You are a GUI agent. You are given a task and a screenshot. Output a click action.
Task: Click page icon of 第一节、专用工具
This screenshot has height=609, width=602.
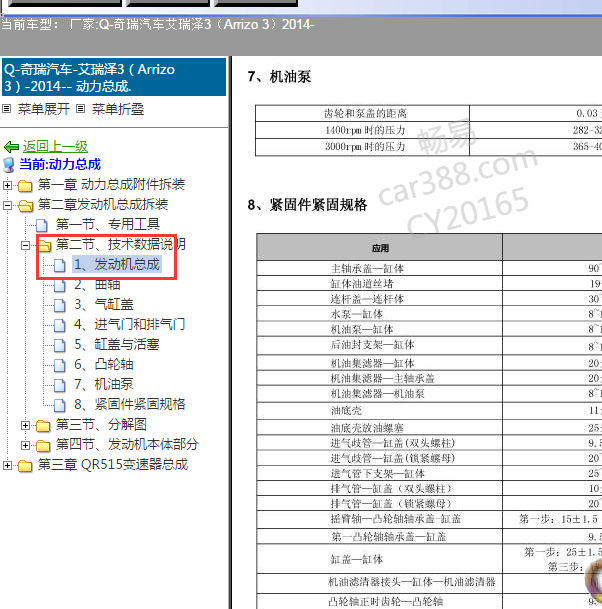click(42, 225)
